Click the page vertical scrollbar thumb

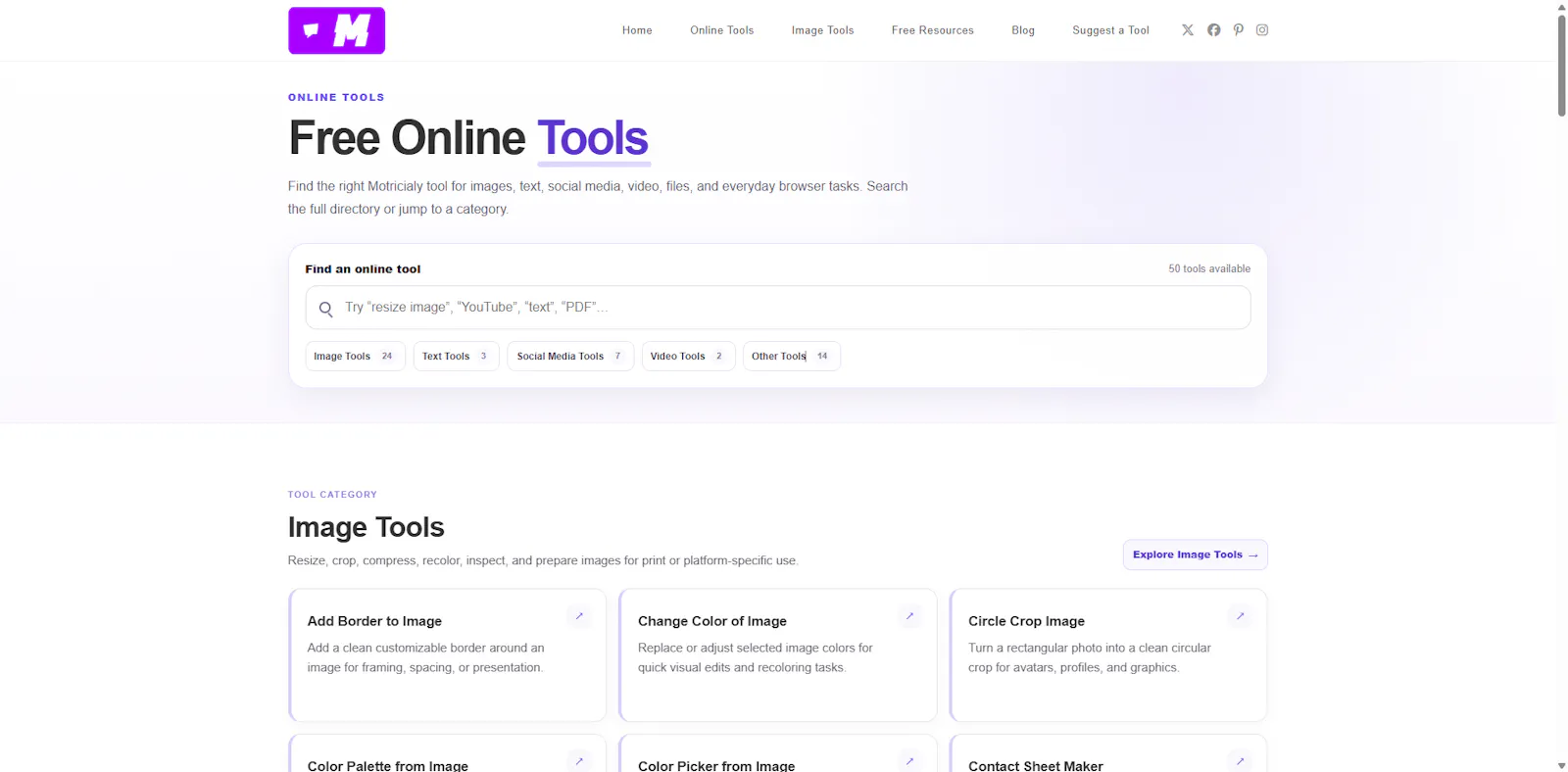(1561, 66)
